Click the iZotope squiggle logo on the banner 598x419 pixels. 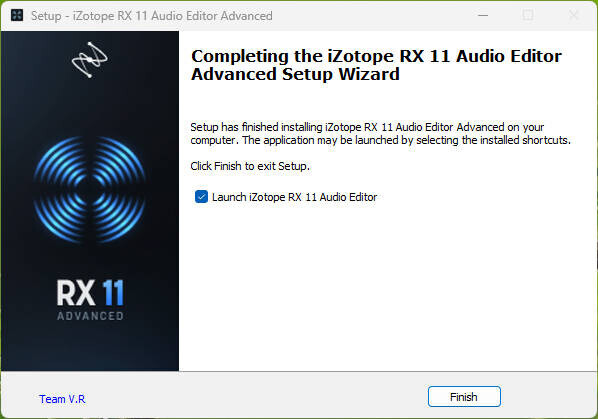click(90, 60)
